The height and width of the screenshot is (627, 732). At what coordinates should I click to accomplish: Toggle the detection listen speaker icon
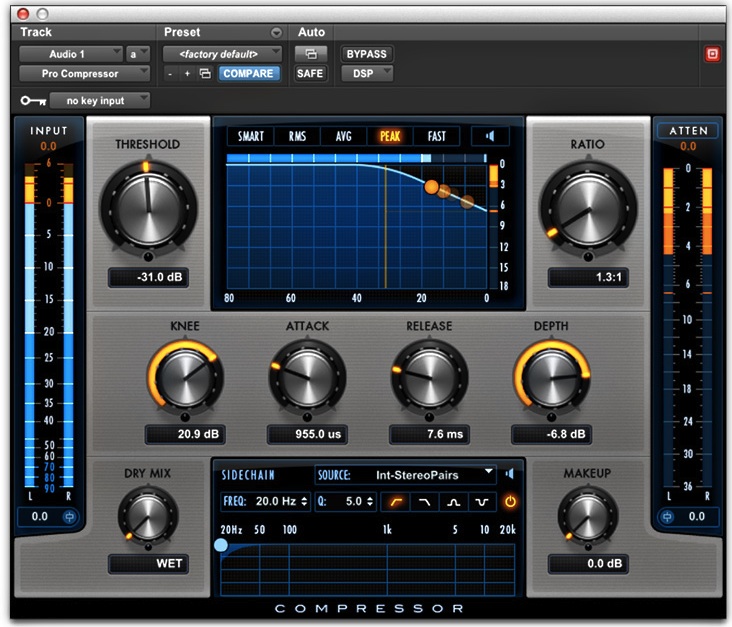[x=490, y=136]
